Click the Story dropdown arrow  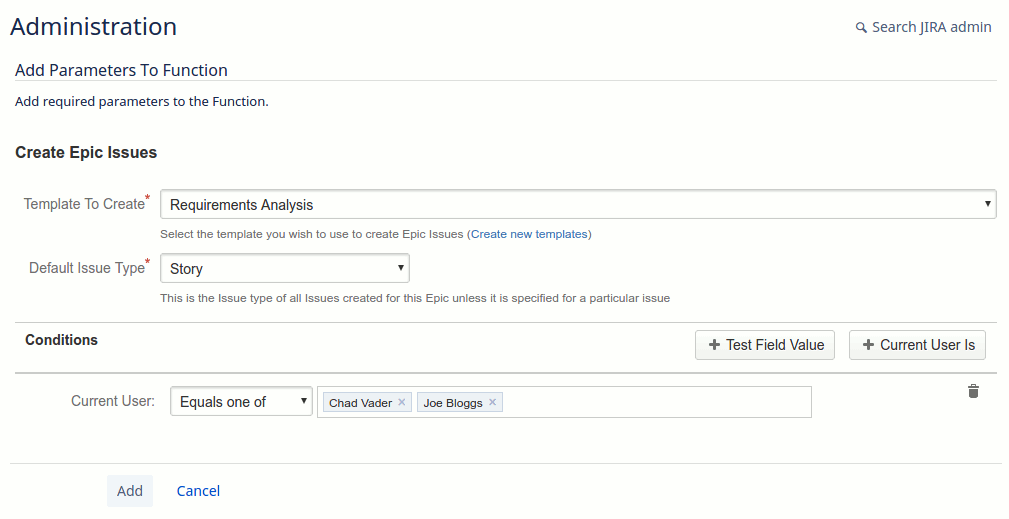click(400, 268)
